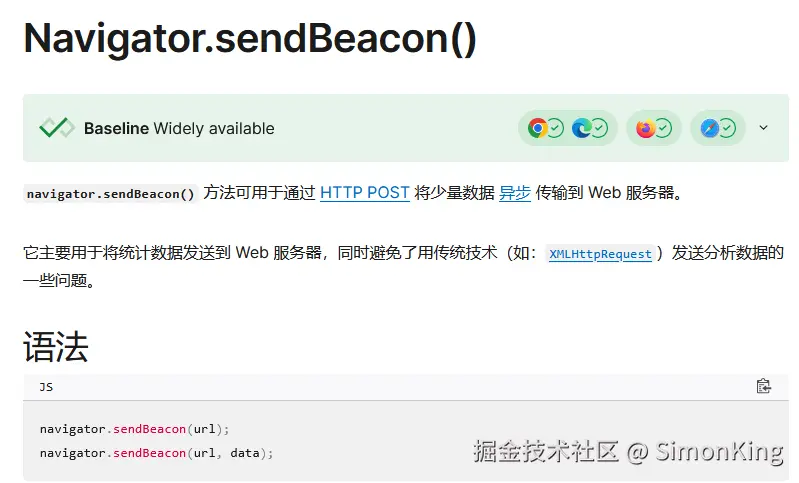Click the 语法 section heading

pos(56,346)
